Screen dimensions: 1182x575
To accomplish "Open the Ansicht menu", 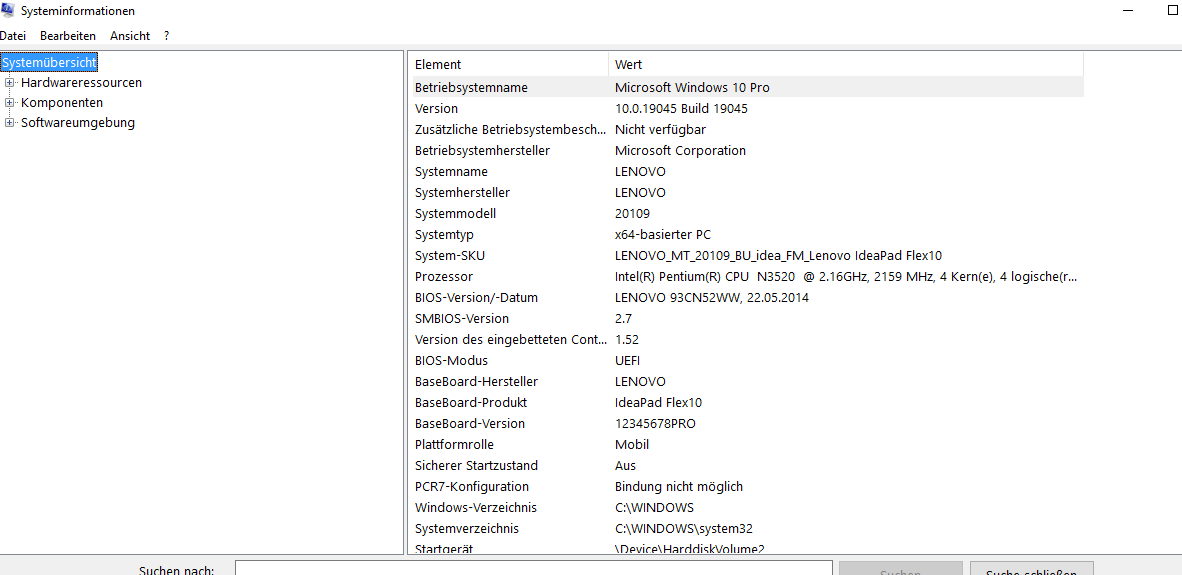I will tap(130, 35).
